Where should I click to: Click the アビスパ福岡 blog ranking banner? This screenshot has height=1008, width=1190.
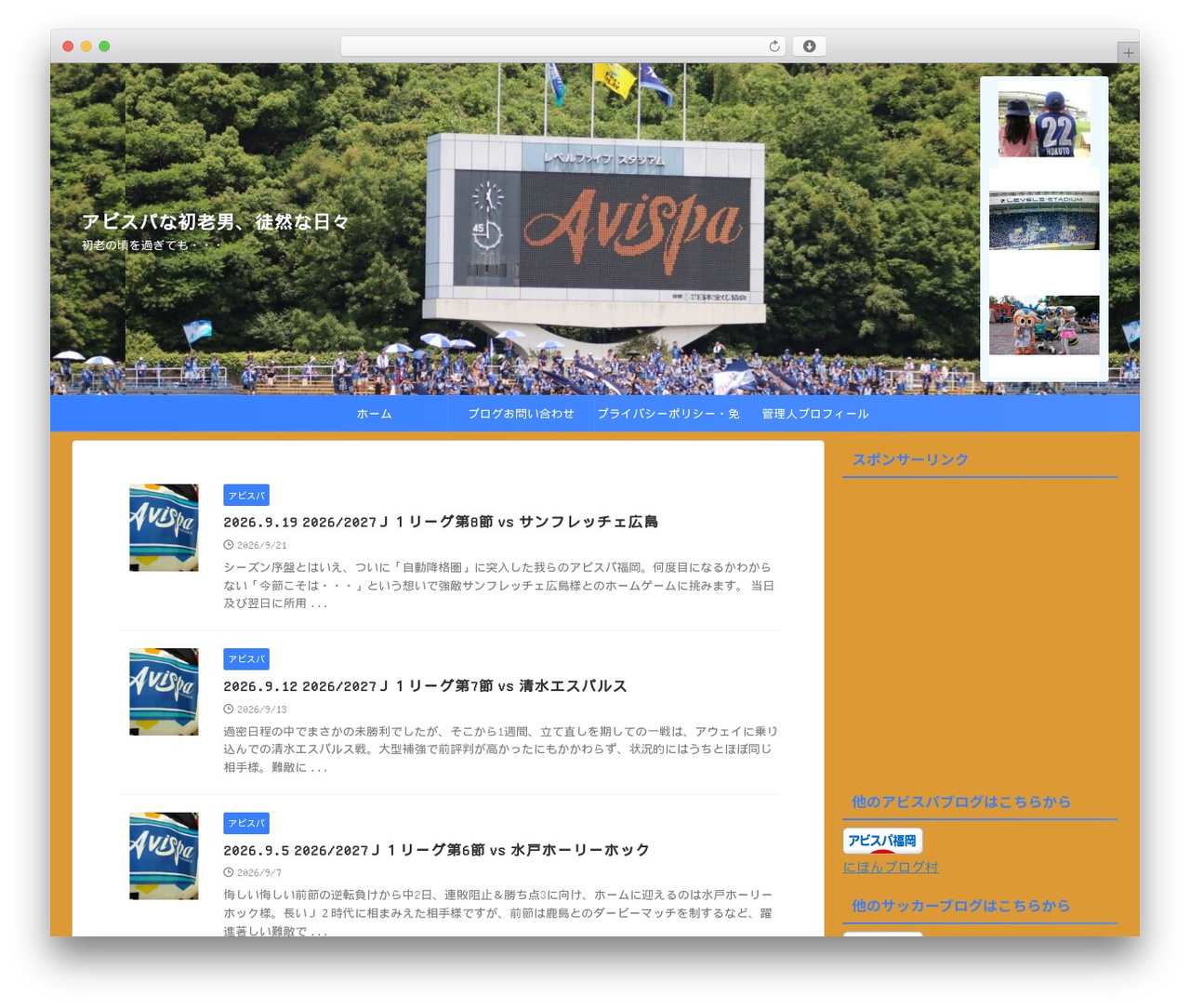(x=882, y=841)
